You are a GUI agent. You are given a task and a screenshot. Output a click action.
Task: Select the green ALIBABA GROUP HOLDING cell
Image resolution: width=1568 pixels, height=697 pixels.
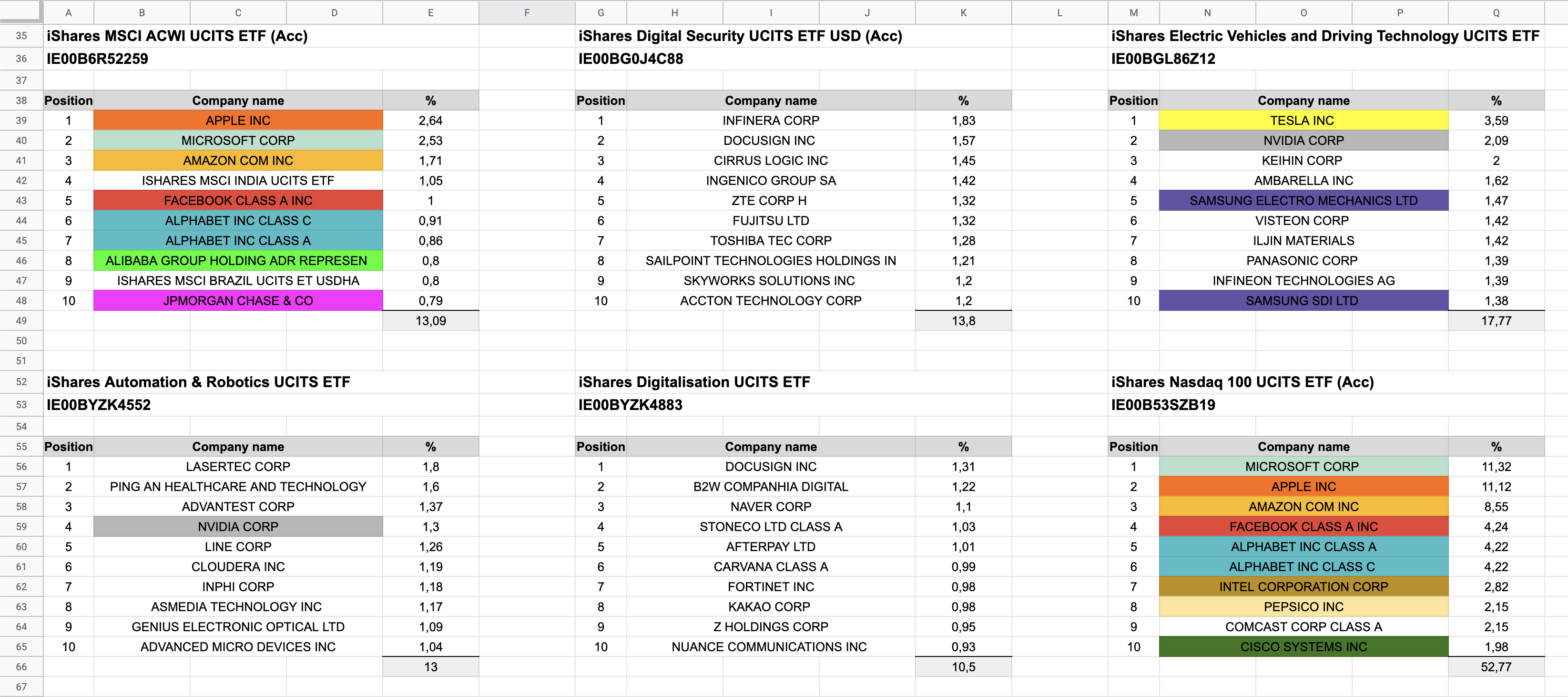point(238,260)
